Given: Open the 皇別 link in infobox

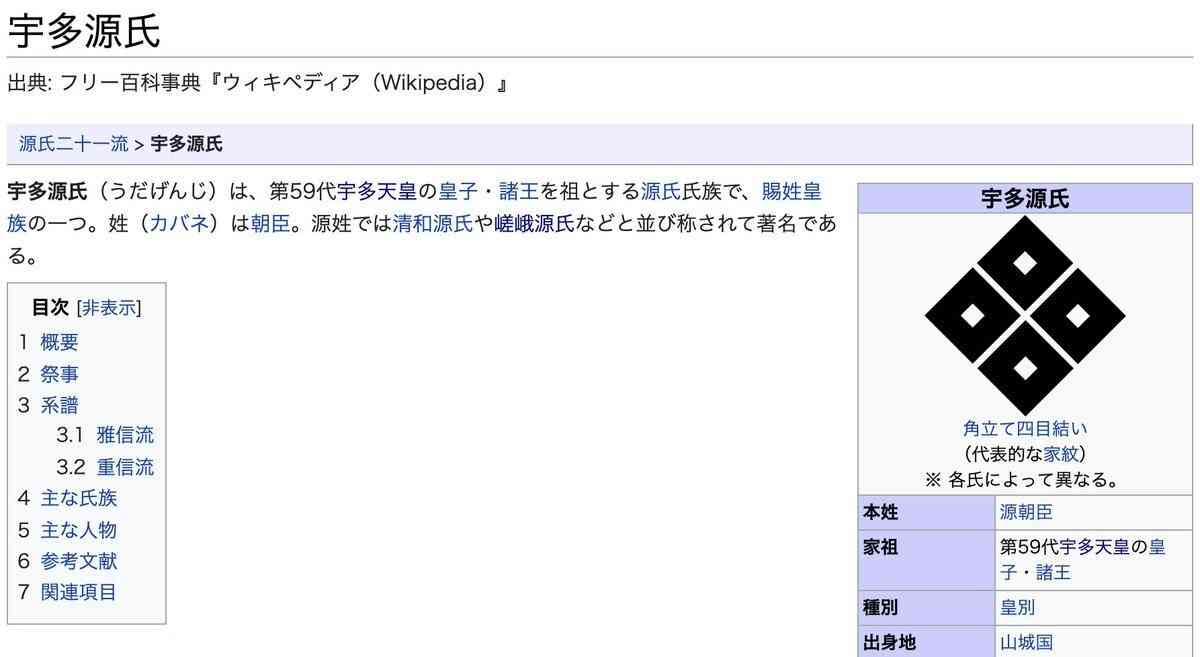Looking at the screenshot, I should pyautogui.click(x=1017, y=607).
